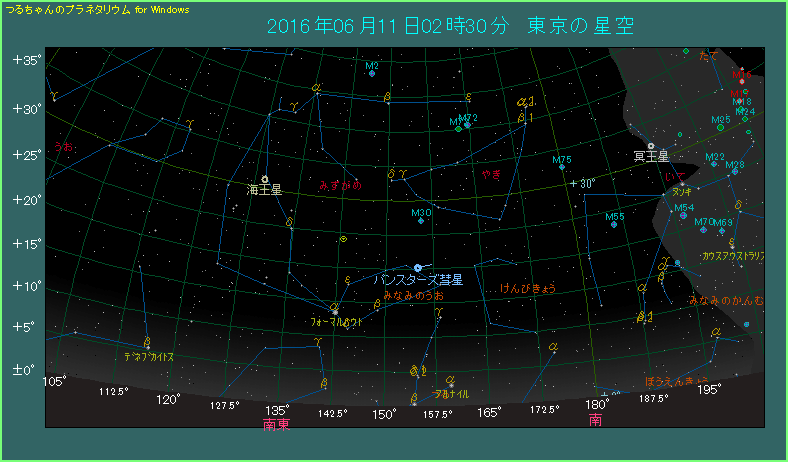
Task: Click the Neptune (海王星) planet marker
Action: (265, 180)
